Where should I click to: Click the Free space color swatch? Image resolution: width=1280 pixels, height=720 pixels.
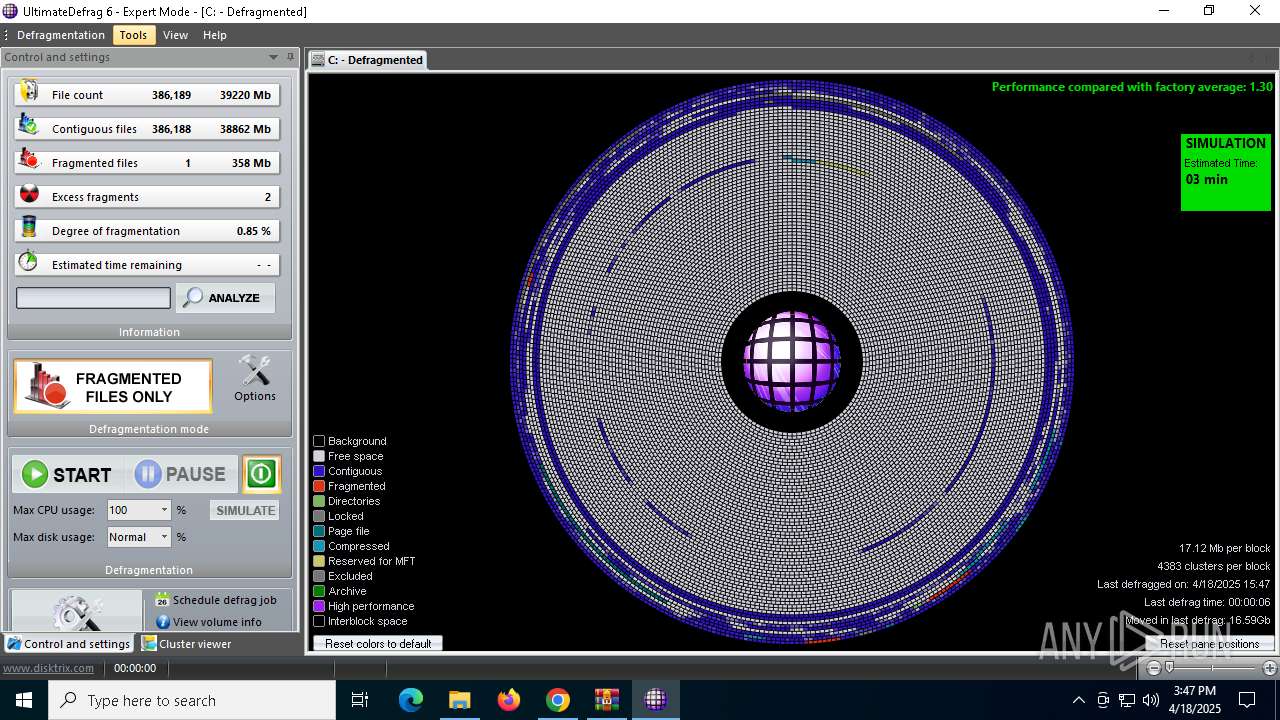click(319, 456)
